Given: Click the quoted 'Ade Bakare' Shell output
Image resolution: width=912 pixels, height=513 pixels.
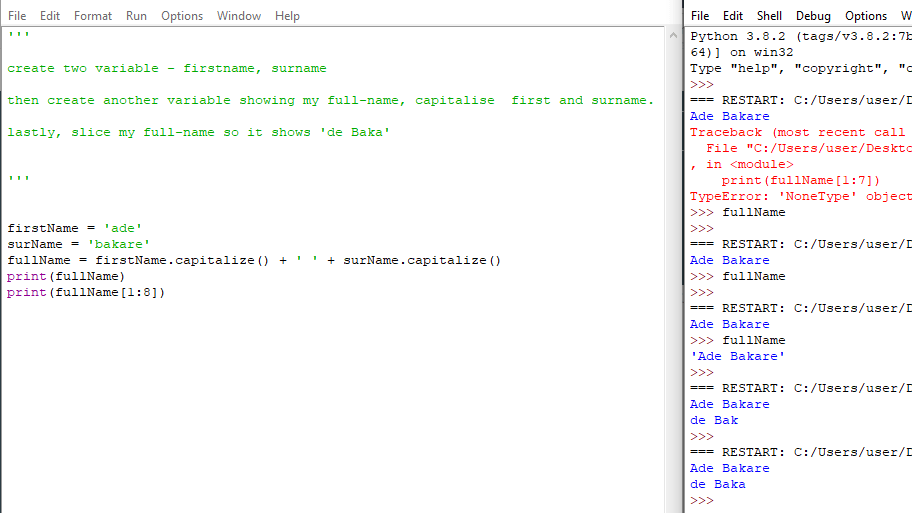Looking at the screenshot, I should click(738, 356).
